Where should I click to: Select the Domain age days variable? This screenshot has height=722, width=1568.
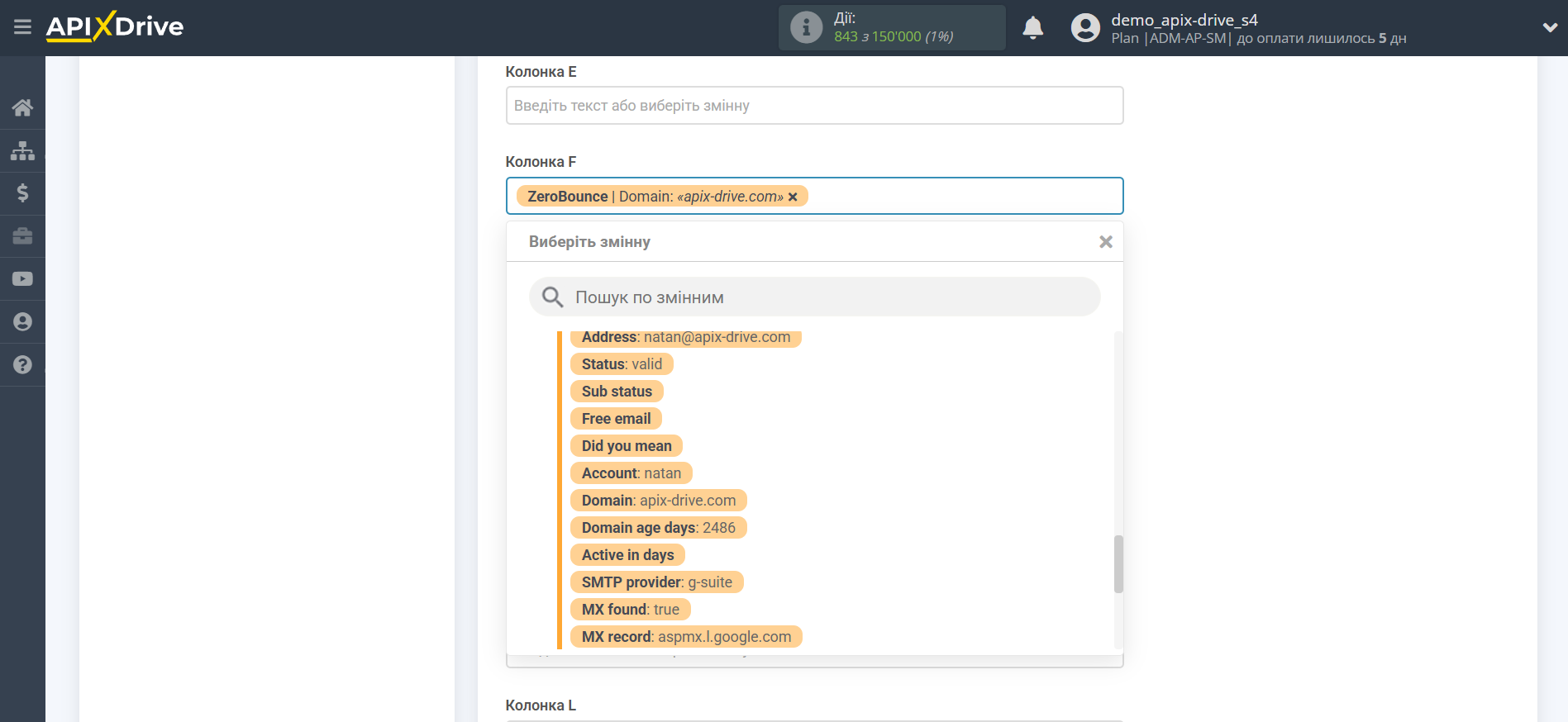[x=658, y=528]
